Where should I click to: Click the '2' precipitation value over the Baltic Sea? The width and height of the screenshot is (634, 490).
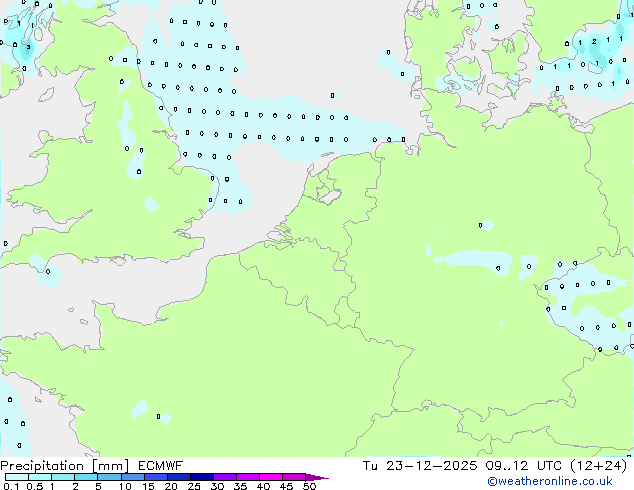(594, 41)
